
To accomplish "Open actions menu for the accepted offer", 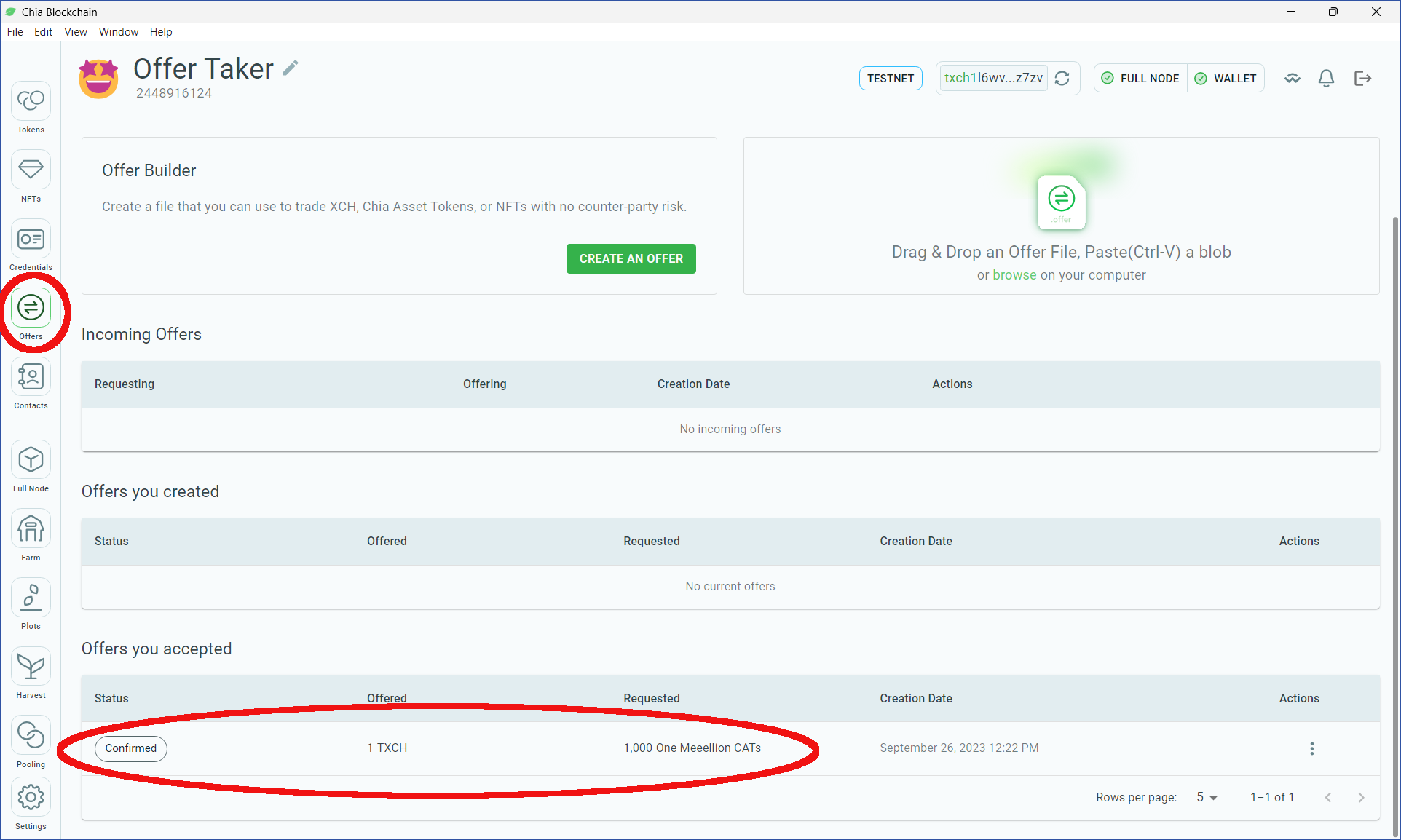I will [1312, 748].
